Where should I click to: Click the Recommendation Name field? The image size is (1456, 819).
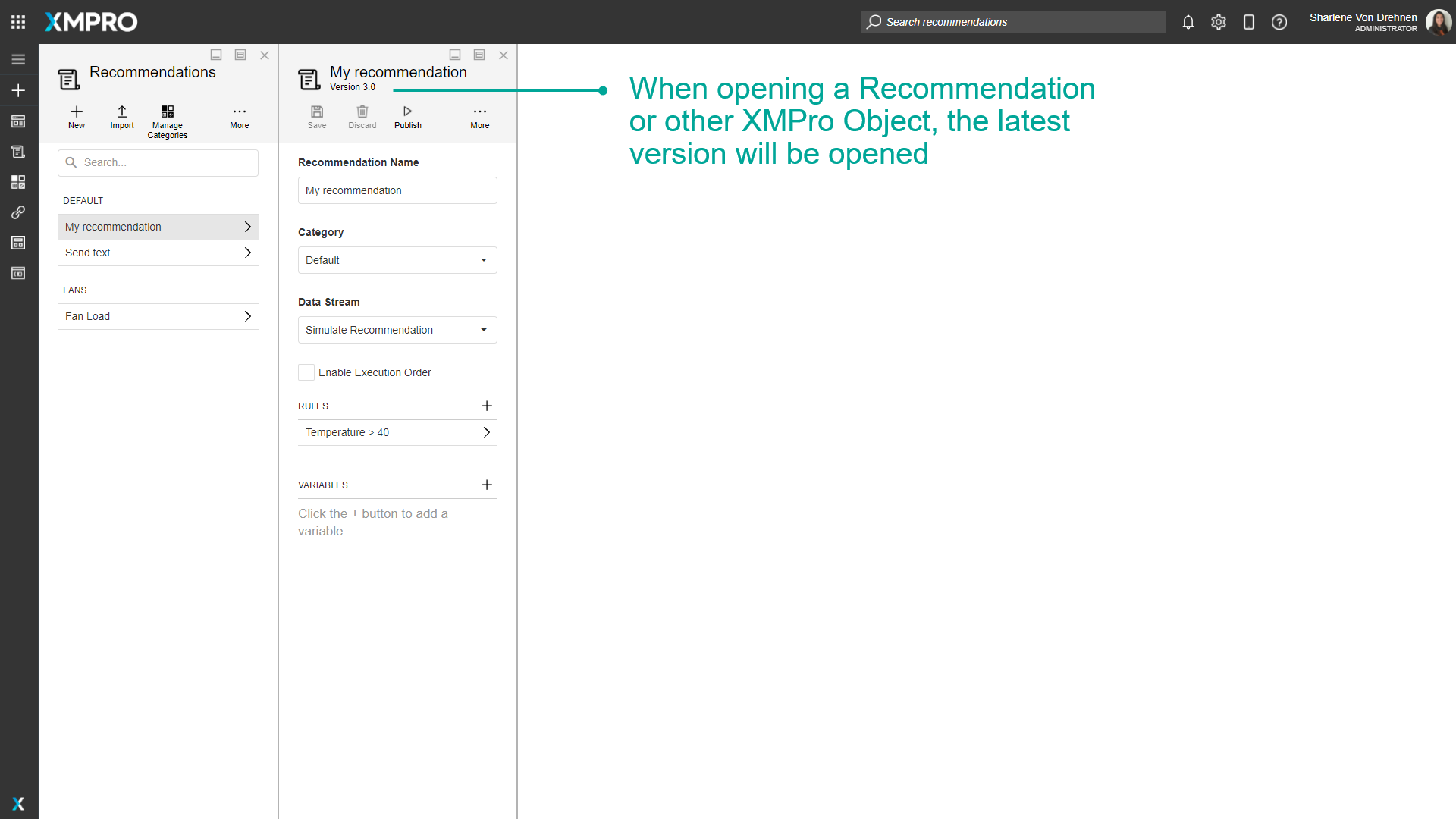(397, 190)
